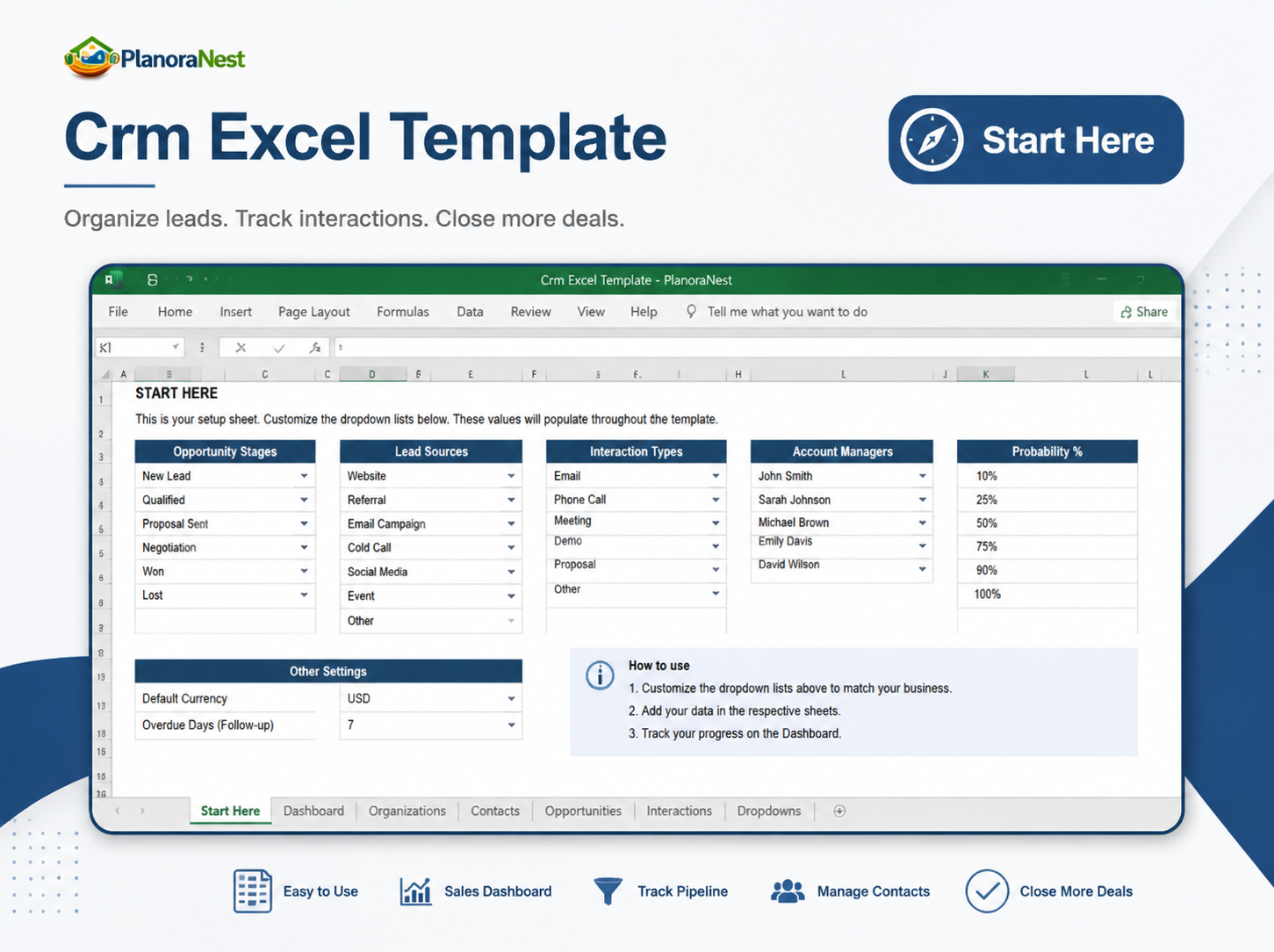Click the cancel X icon in formula bar

click(x=241, y=348)
